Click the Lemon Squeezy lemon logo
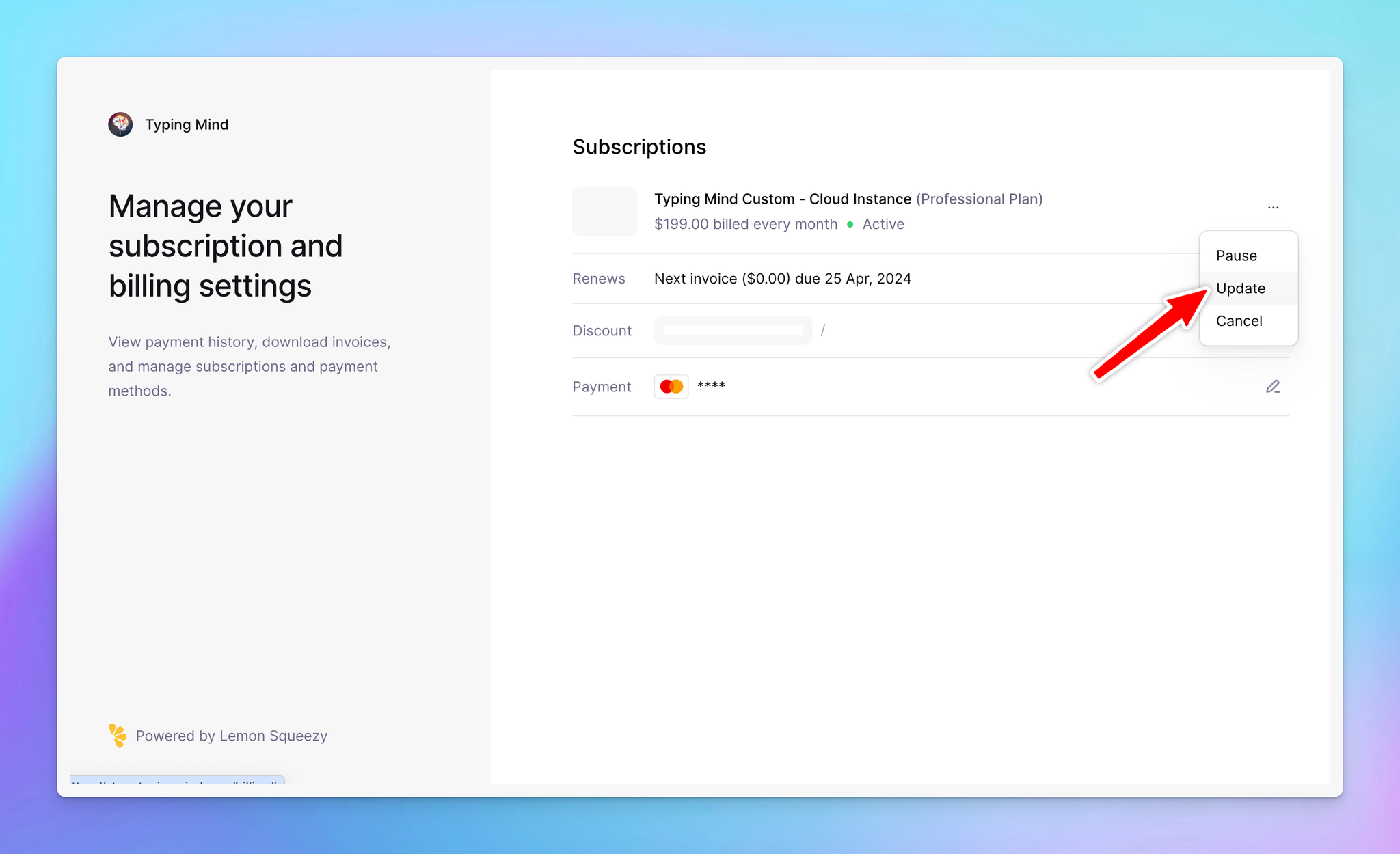 tap(118, 736)
